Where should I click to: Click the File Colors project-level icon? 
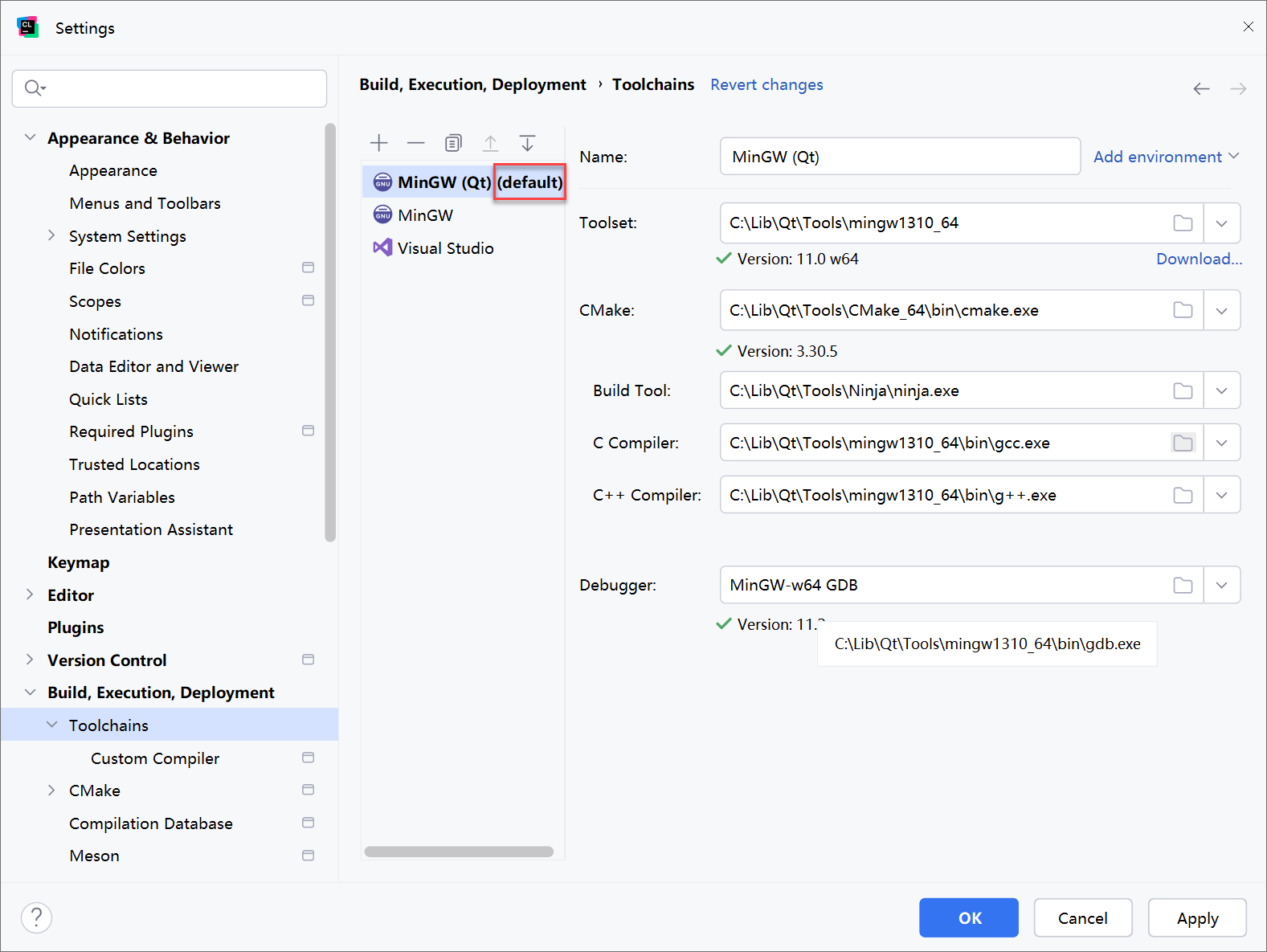click(308, 268)
